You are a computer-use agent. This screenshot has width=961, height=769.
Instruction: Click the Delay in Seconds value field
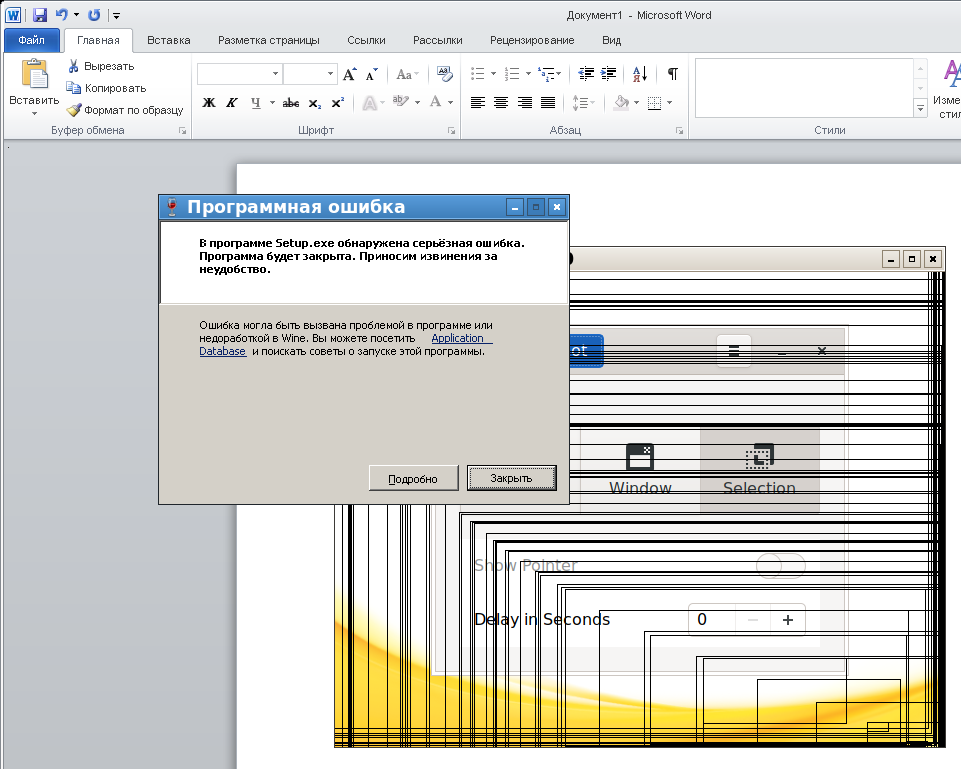(x=712, y=619)
